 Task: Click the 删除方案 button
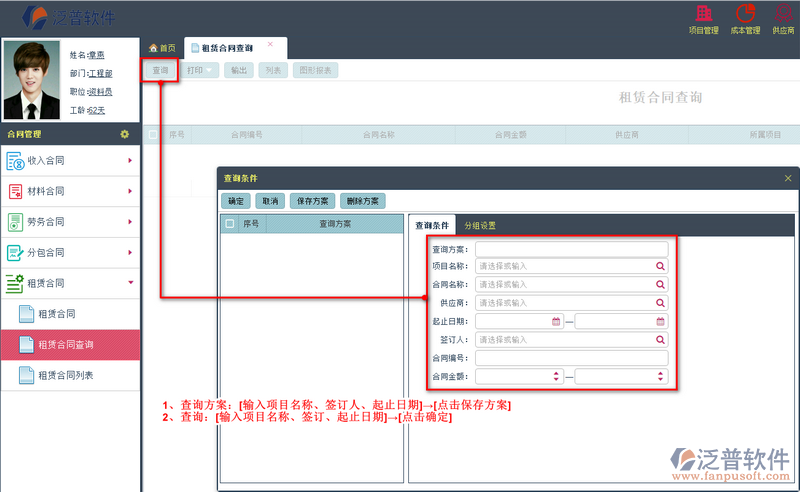pos(363,201)
